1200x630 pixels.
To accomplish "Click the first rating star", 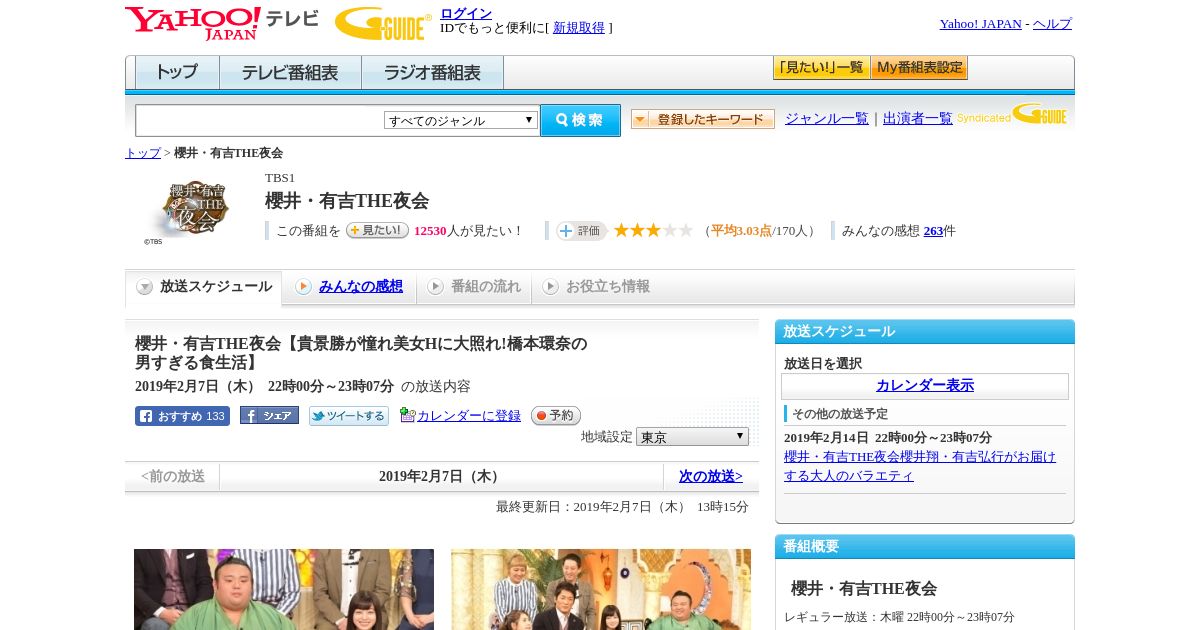I will (x=621, y=231).
